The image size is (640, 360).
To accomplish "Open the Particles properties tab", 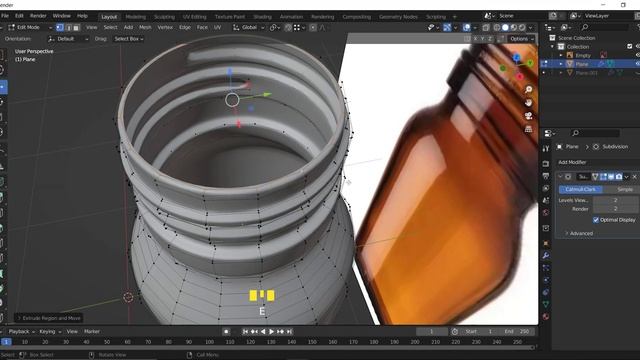I will click(546, 268).
